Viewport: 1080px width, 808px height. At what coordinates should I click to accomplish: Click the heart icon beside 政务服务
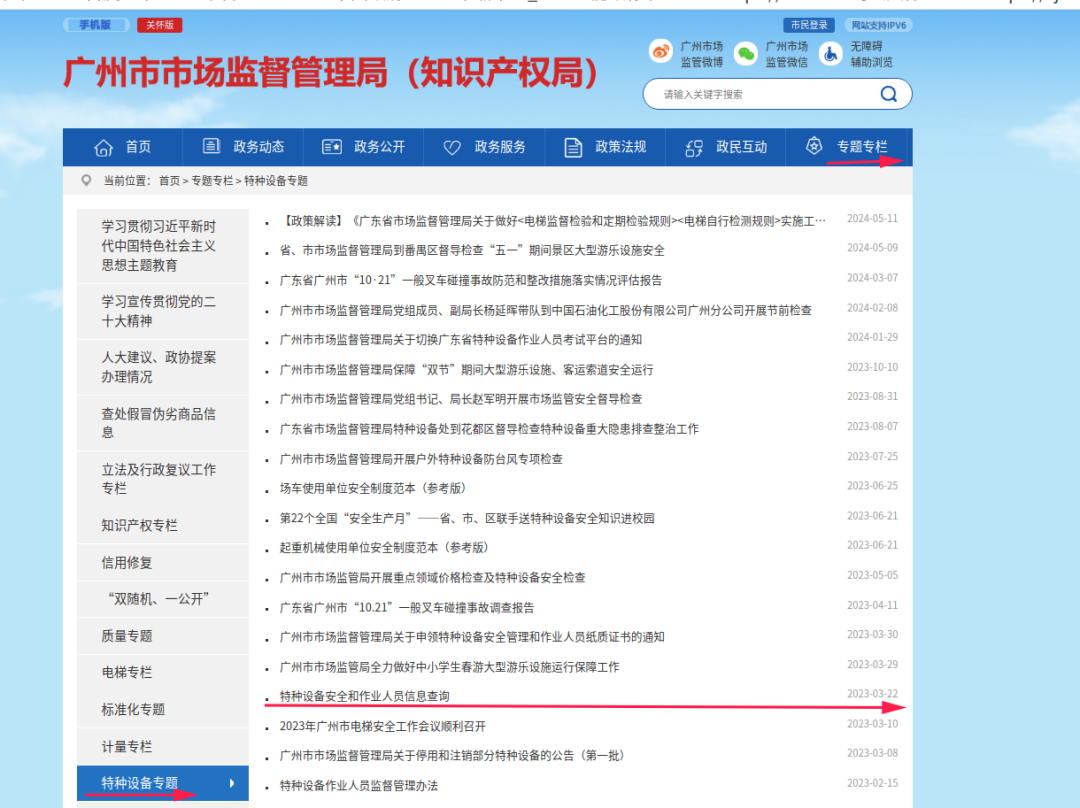point(453,146)
